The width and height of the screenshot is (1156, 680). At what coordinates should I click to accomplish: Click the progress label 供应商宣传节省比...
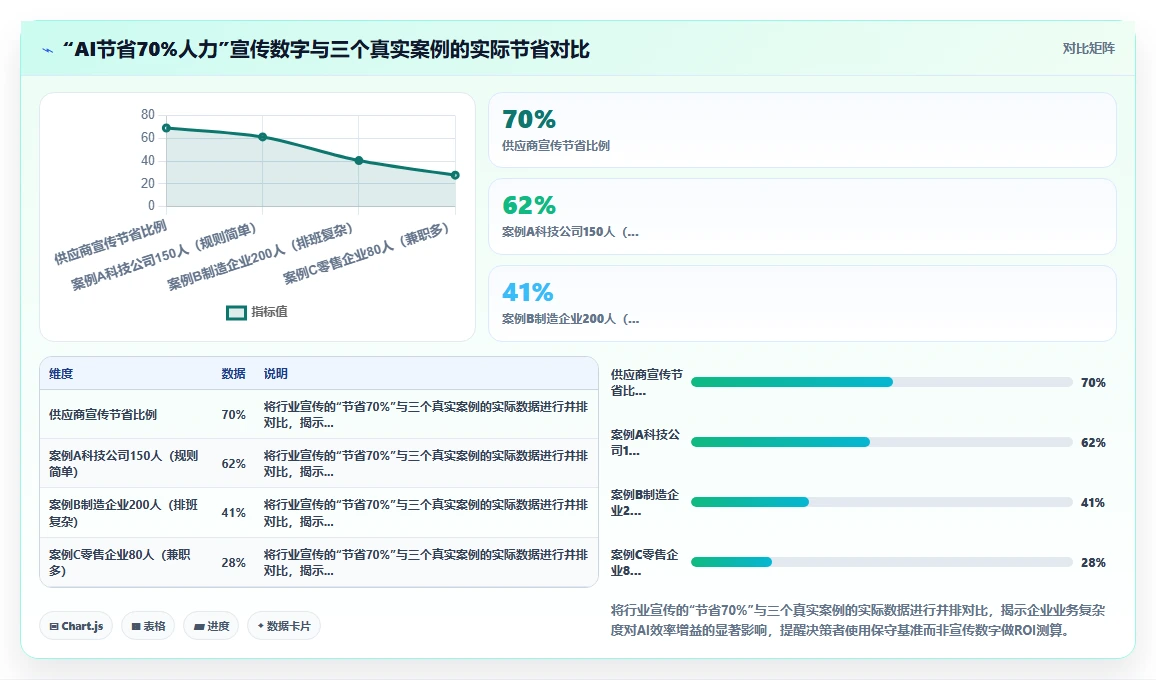647,383
